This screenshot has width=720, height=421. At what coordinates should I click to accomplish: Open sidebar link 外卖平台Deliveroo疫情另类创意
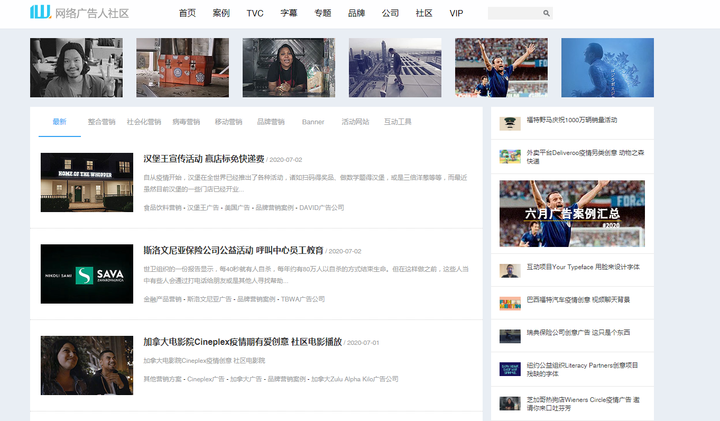[x=585, y=157]
